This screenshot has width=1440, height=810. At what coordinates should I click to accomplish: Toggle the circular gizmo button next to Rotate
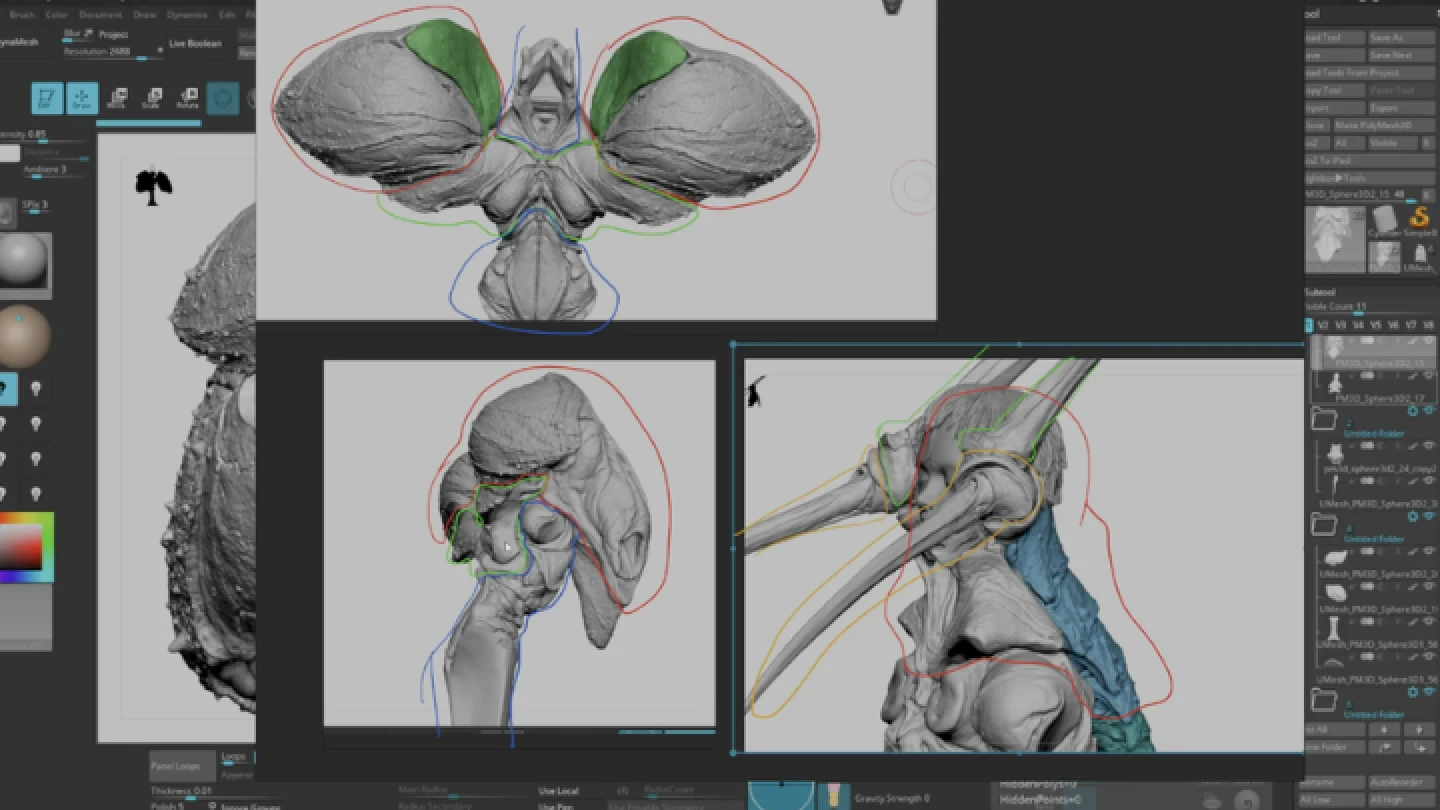tap(222, 98)
